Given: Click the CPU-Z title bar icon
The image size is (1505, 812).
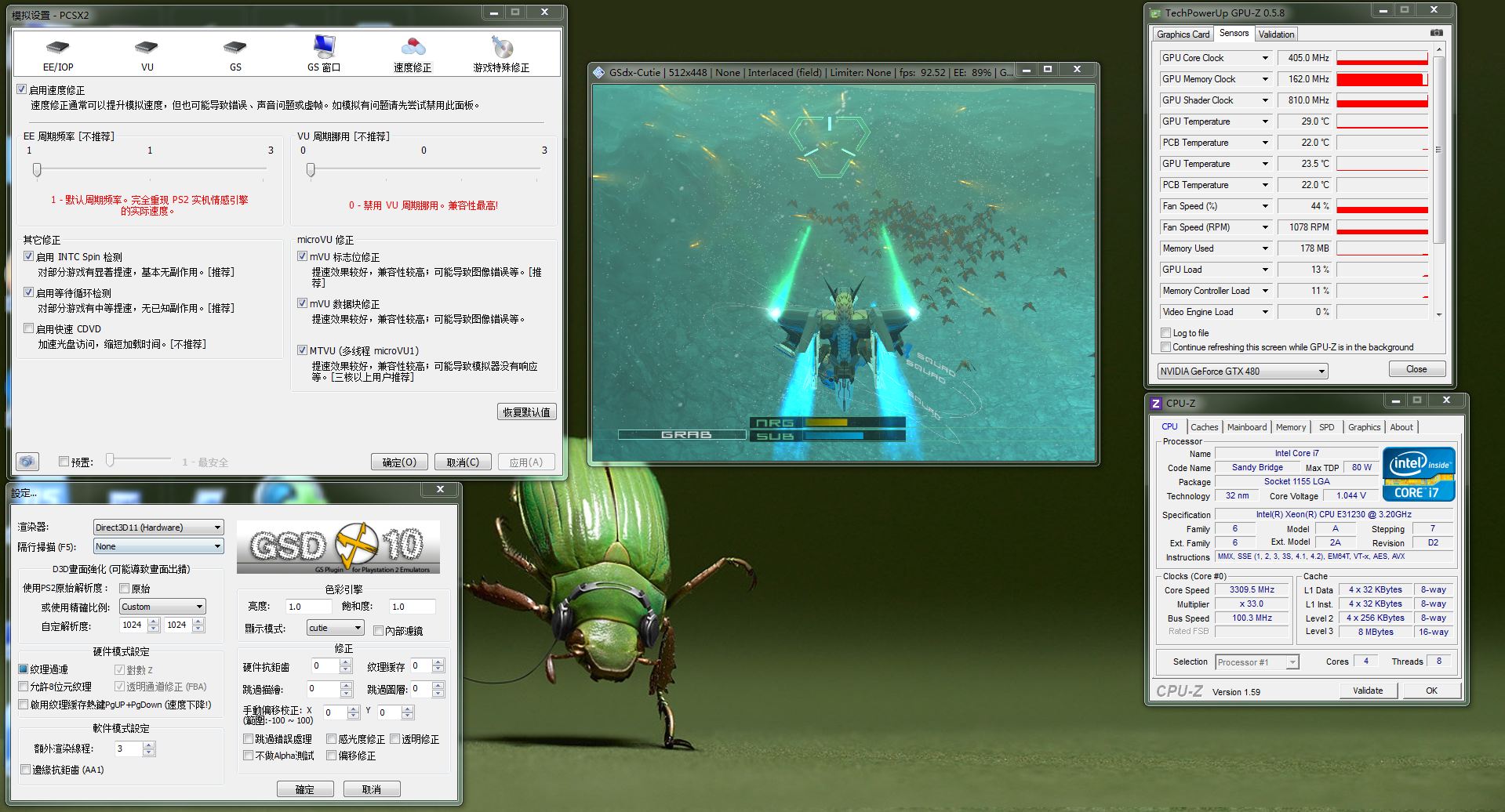Looking at the screenshot, I should (x=1156, y=403).
